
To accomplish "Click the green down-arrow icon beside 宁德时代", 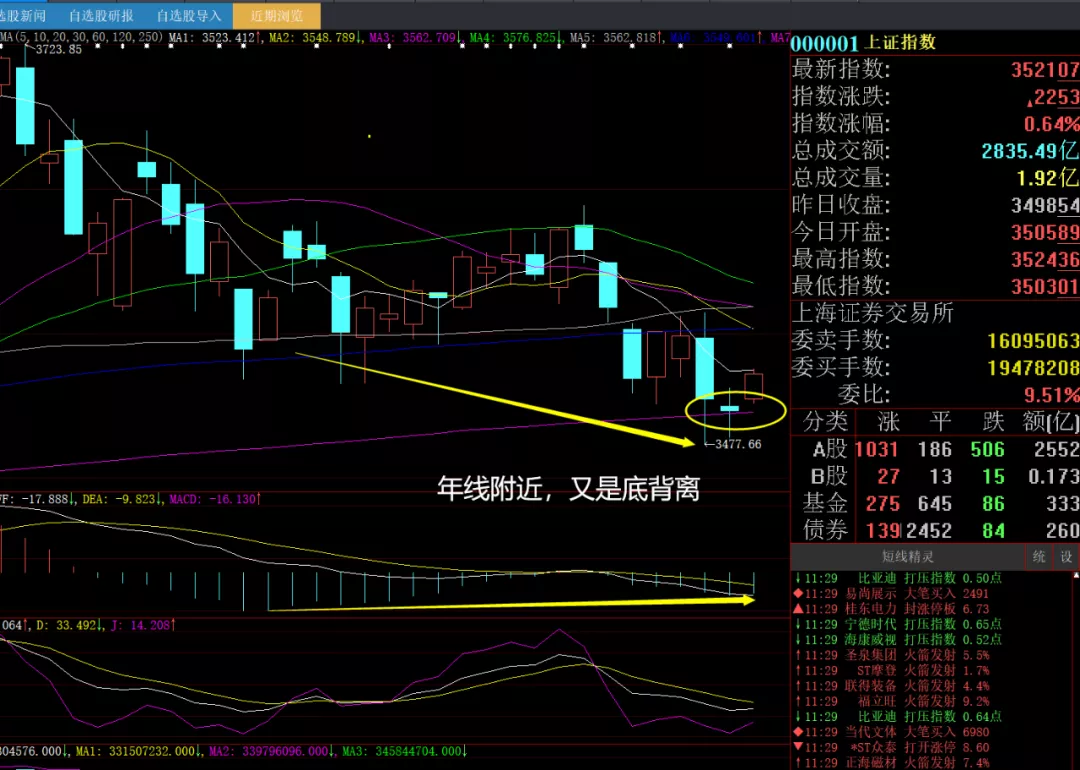I will [x=798, y=624].
